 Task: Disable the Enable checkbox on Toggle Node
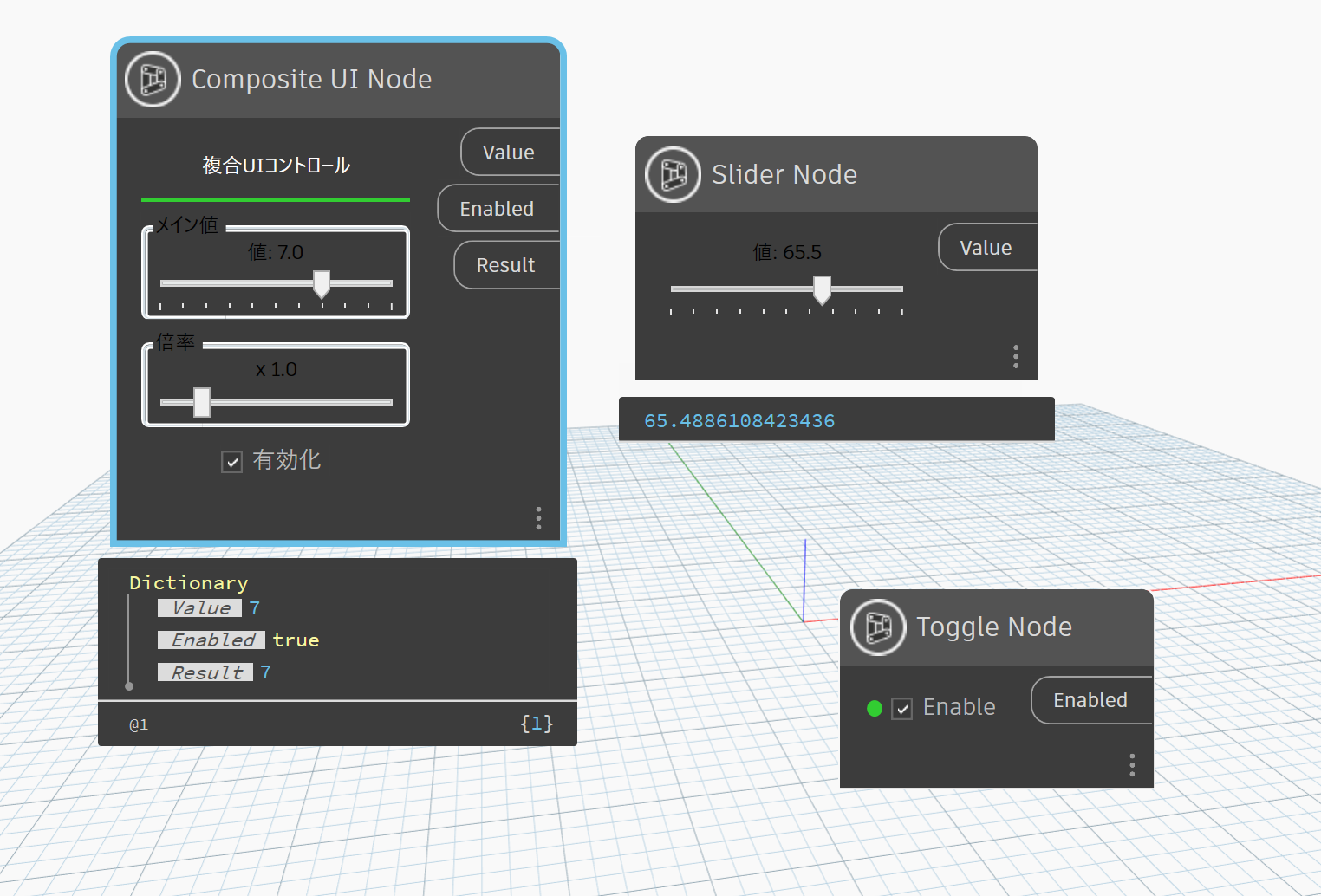(x=902, y=708)
